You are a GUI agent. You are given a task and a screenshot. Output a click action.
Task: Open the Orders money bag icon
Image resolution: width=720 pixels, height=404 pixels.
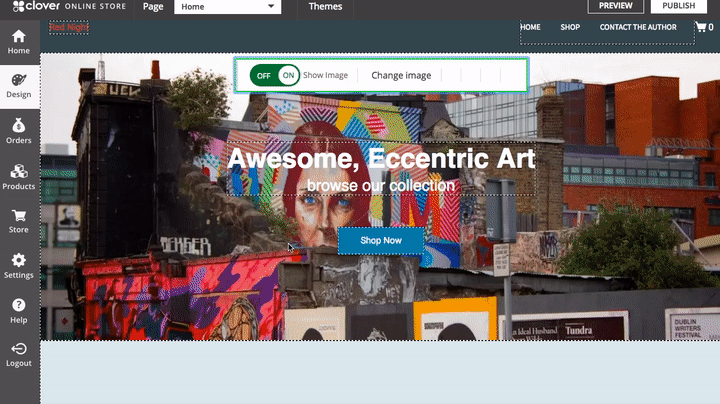19,125
